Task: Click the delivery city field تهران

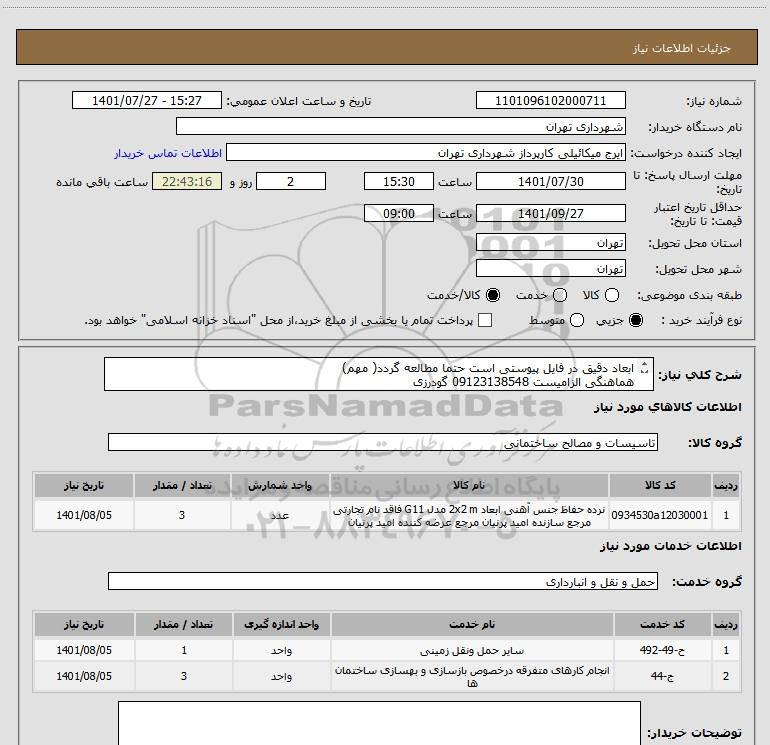Action: (x=550, y=269)
